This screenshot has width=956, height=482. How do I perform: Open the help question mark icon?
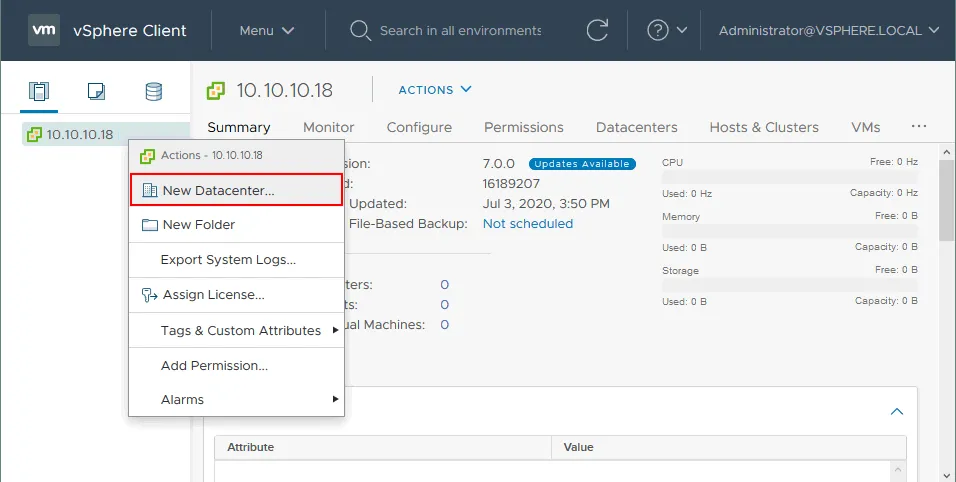(658, 30)
